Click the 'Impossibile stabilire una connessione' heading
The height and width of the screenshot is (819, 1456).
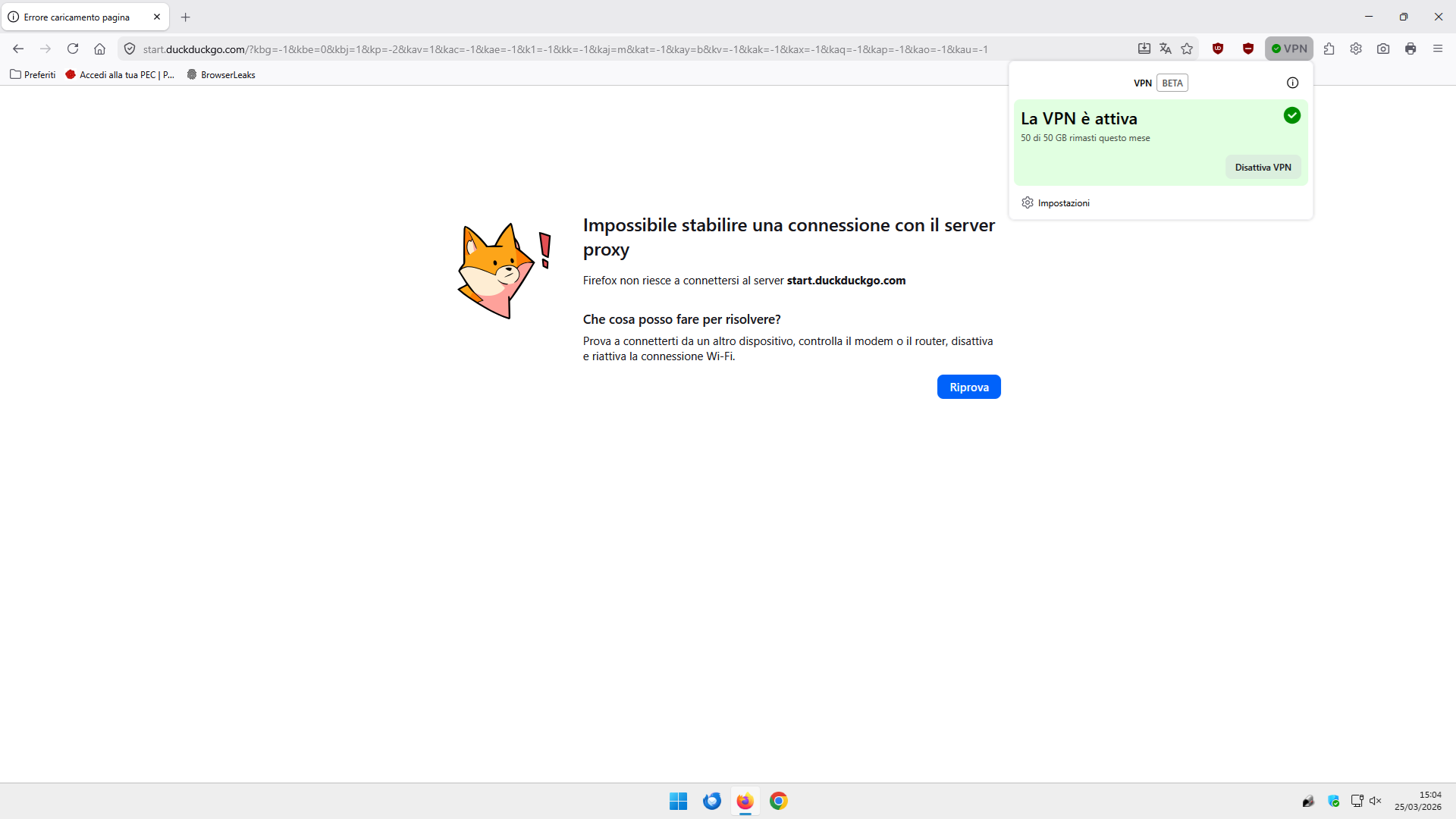tap(789, 237)
